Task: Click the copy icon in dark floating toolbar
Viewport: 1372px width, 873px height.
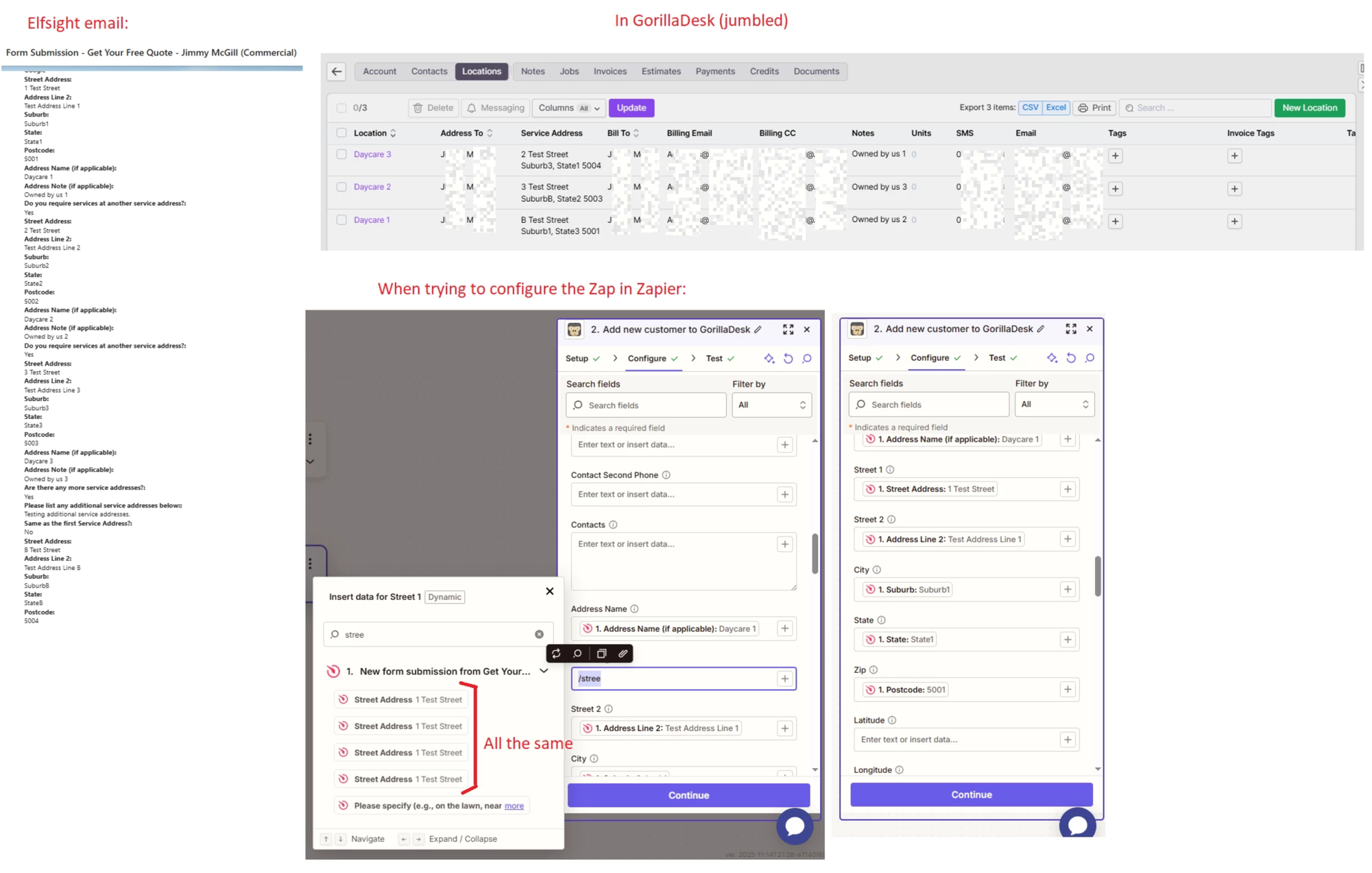Action: click(601, 654)
